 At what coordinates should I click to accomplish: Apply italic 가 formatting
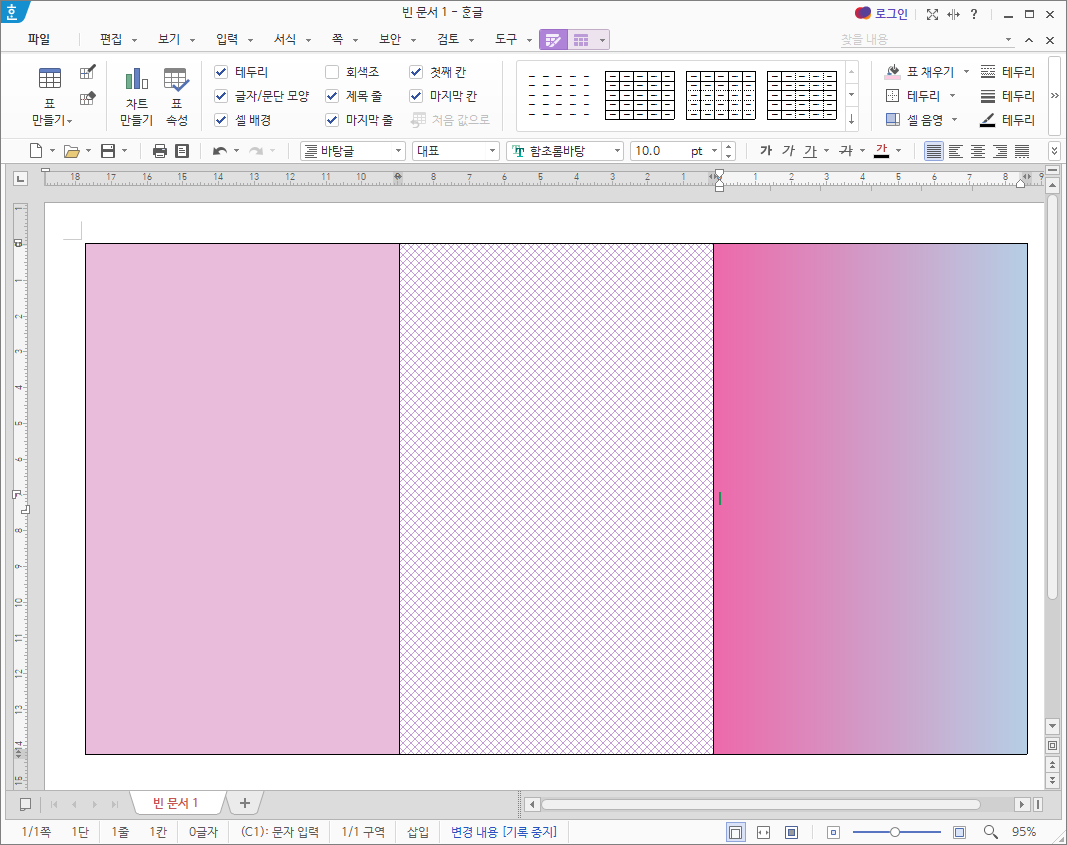pos(788,151)
